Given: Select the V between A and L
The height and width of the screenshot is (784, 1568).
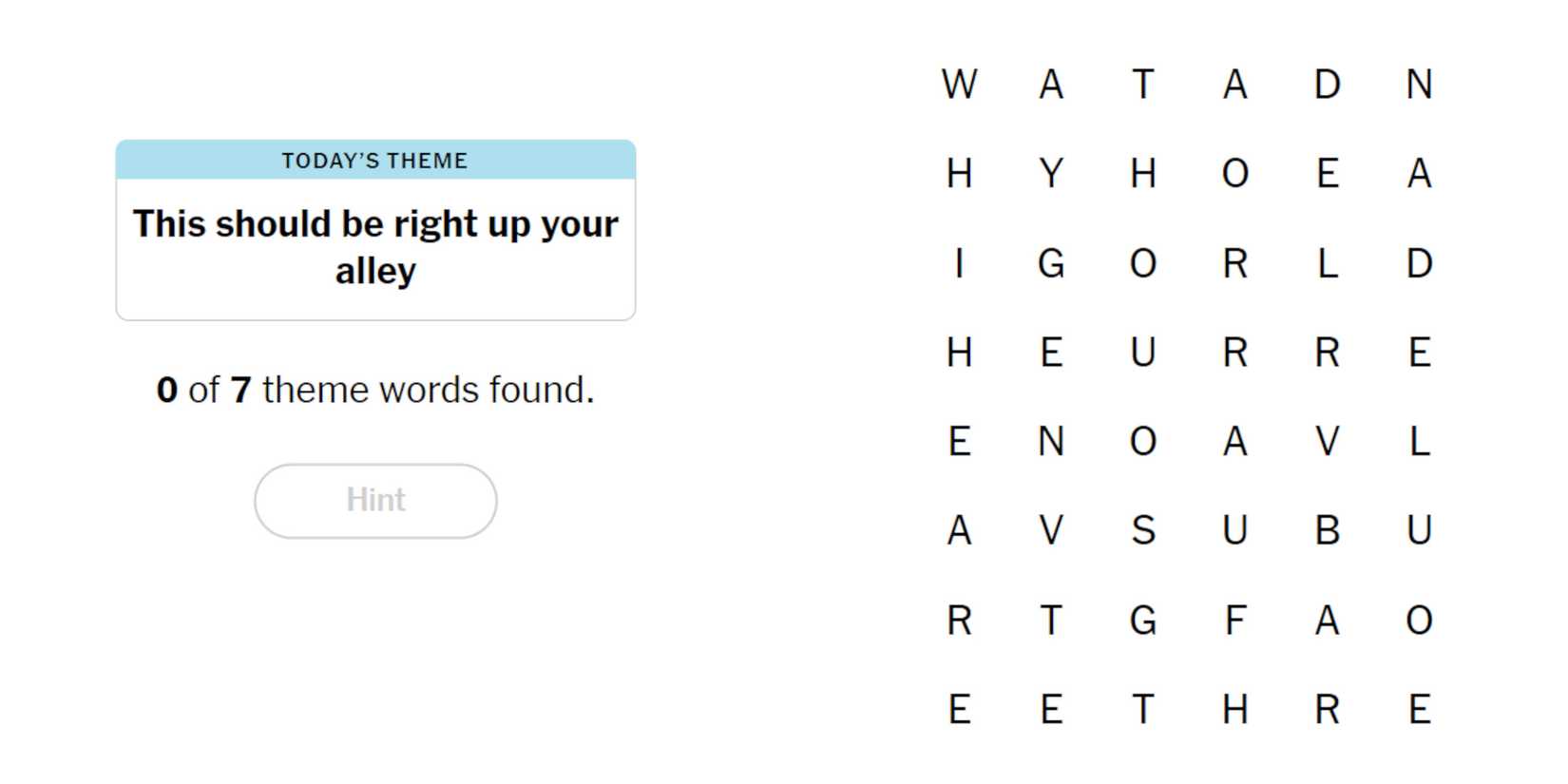Looking at the screenshot, I should (x=1327, y=442).
